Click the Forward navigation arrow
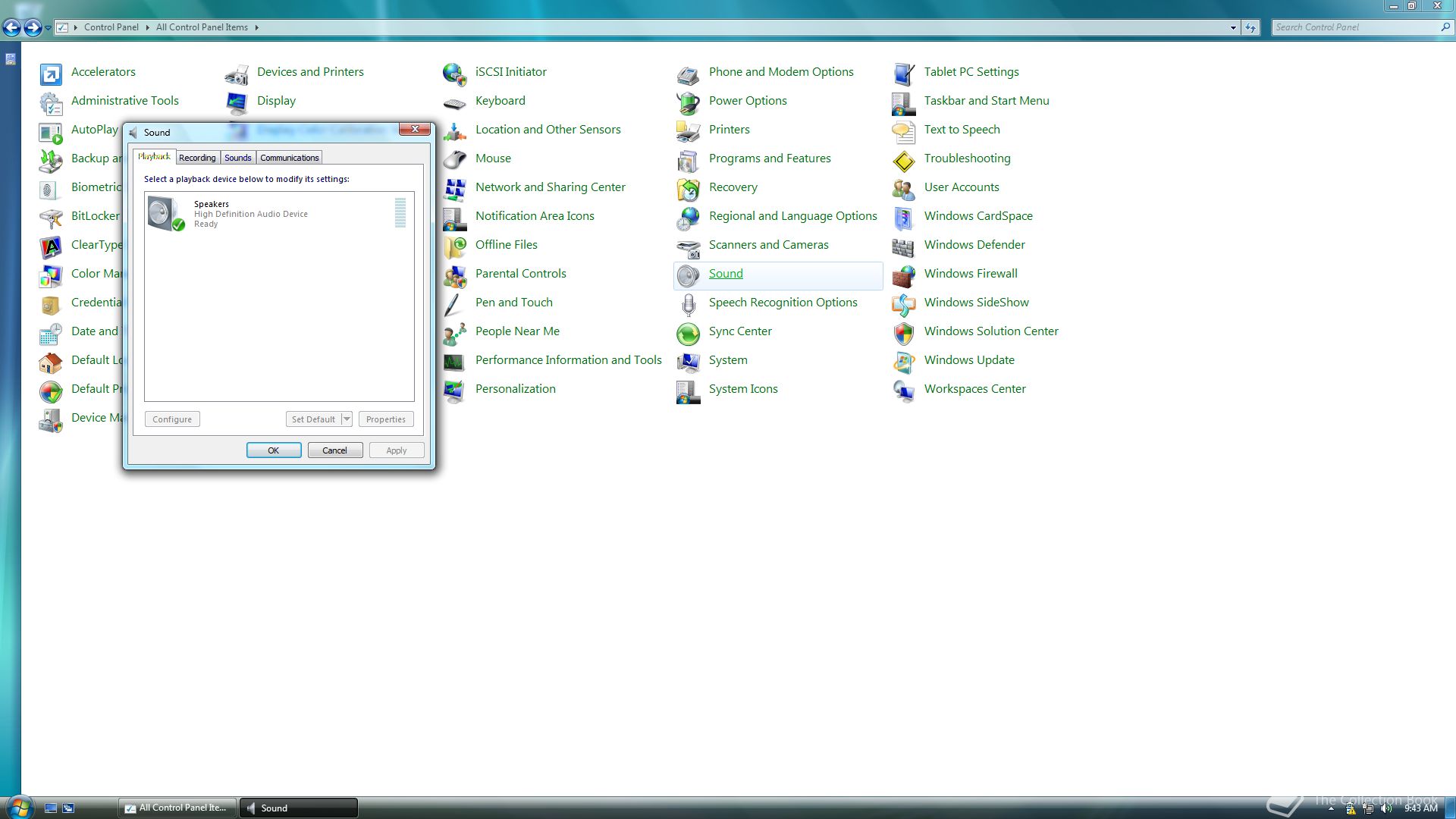Image resolution: width=1456 pixels, height=819 pixels. [33, 28]
